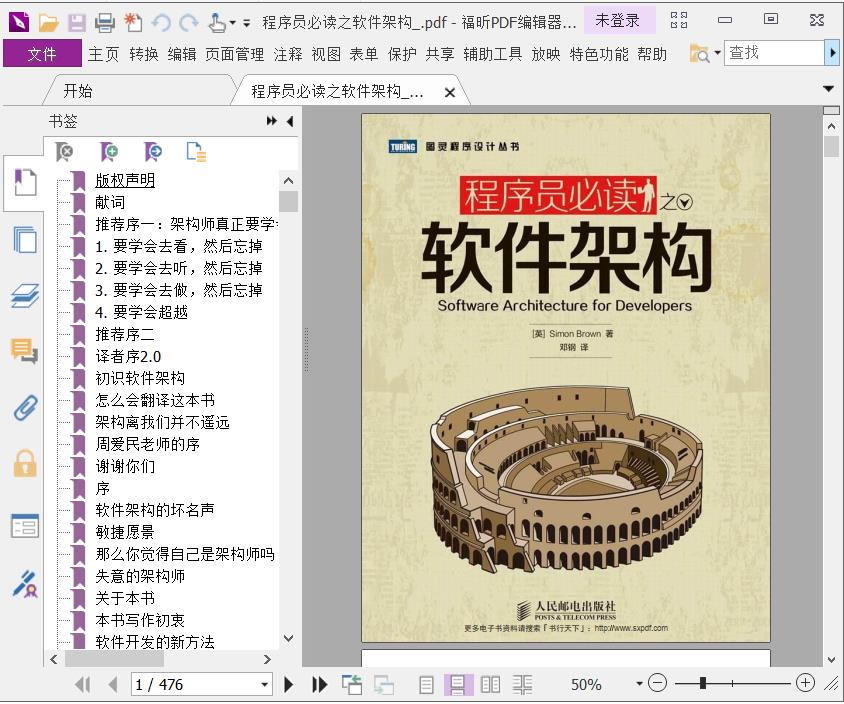Screen dimensions: 844x704
Task: Click the set bookmark destination icon
Action: [x=153, y=152]
